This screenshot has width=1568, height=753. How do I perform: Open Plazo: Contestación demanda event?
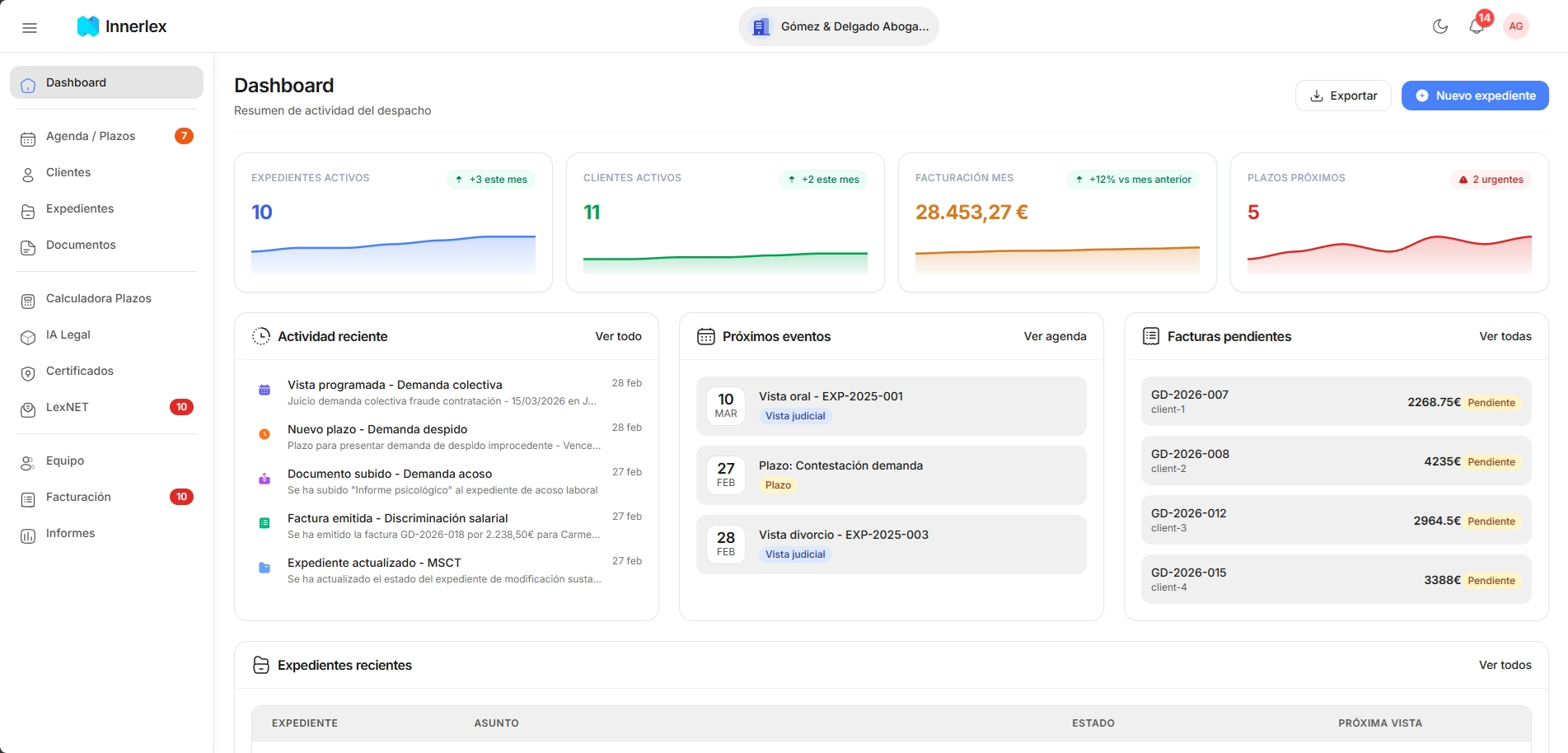tap(892, 475)
